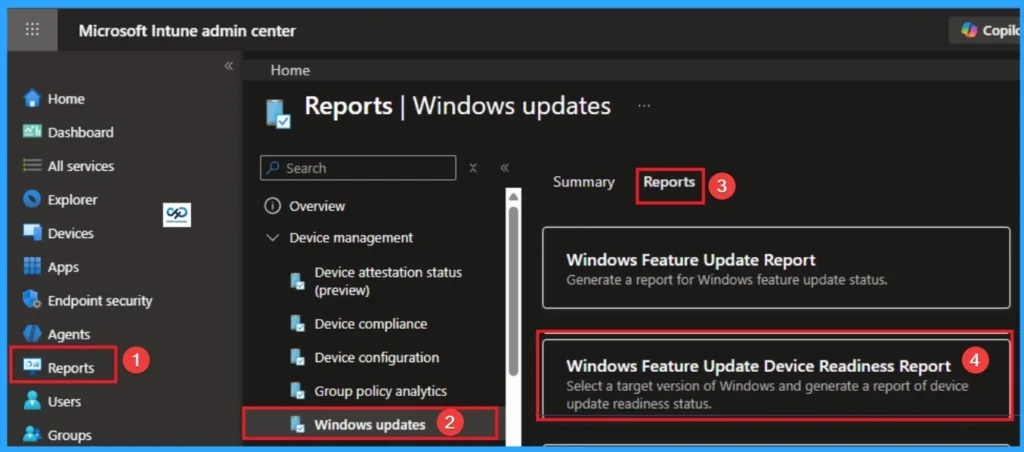
Task: Open Windows Feature Update Report card
Action: (x=776, y=268)
